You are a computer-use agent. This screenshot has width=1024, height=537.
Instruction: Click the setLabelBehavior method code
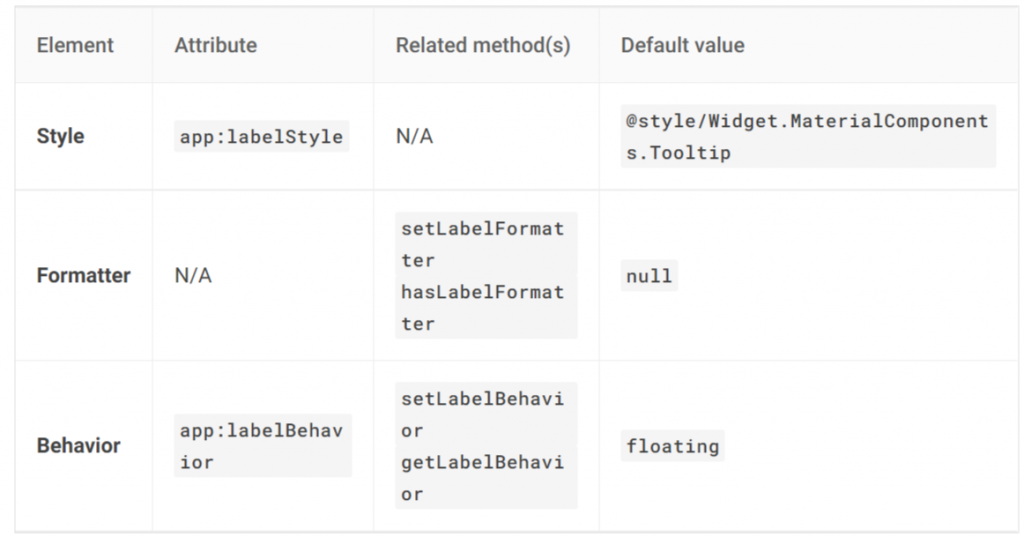click(x=482, y=414)
